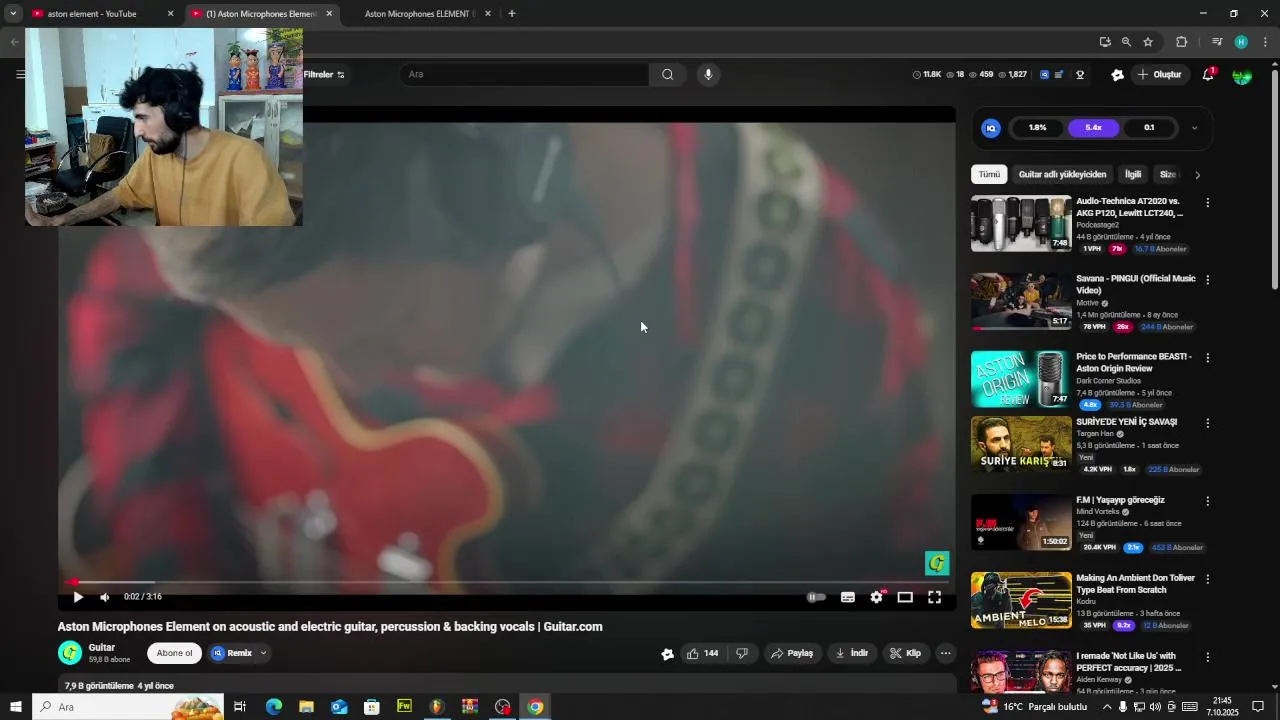Switch to first tab aston element - YouTube
The height and width of the screenshot is (720, 1280).
point(100,14)
